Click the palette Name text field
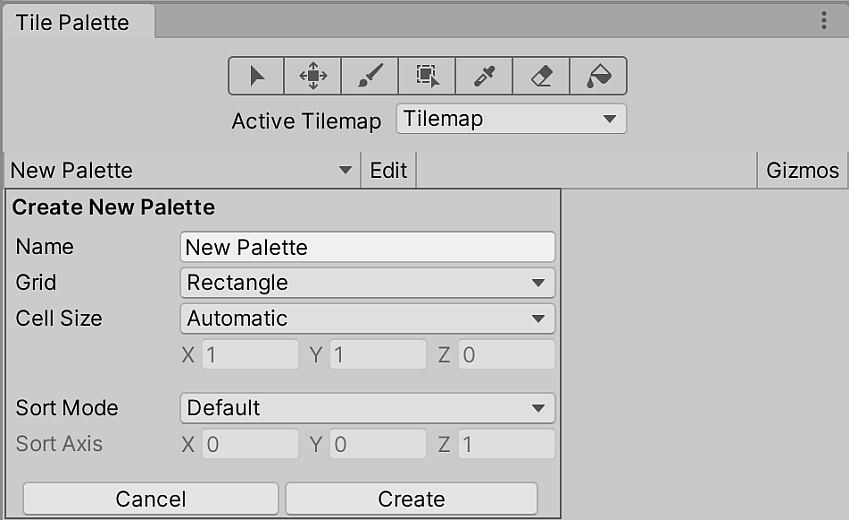The image size is (849, 520). pyautogui.click(x=367, y=247)
